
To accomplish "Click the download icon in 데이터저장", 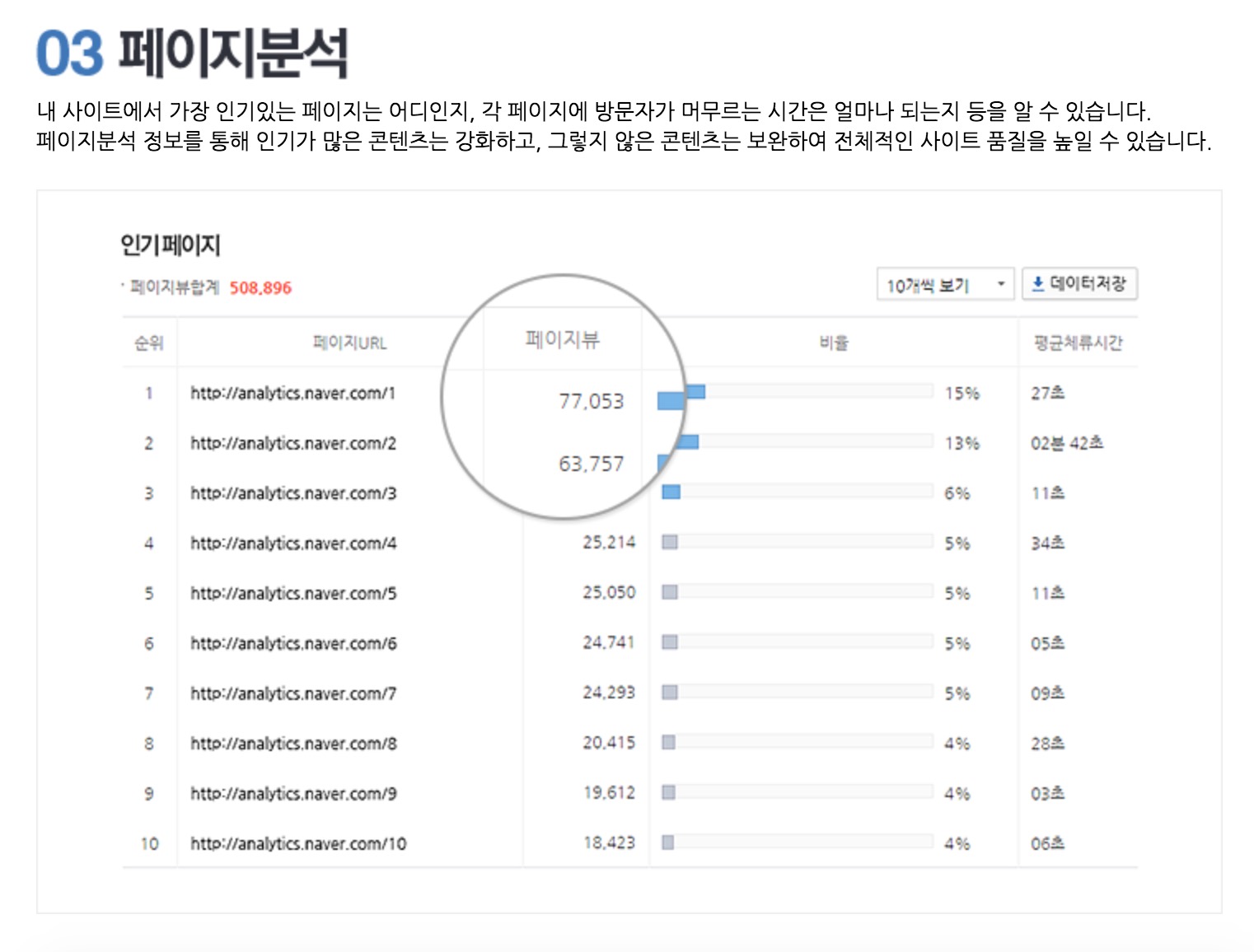I will (1037, 284).
